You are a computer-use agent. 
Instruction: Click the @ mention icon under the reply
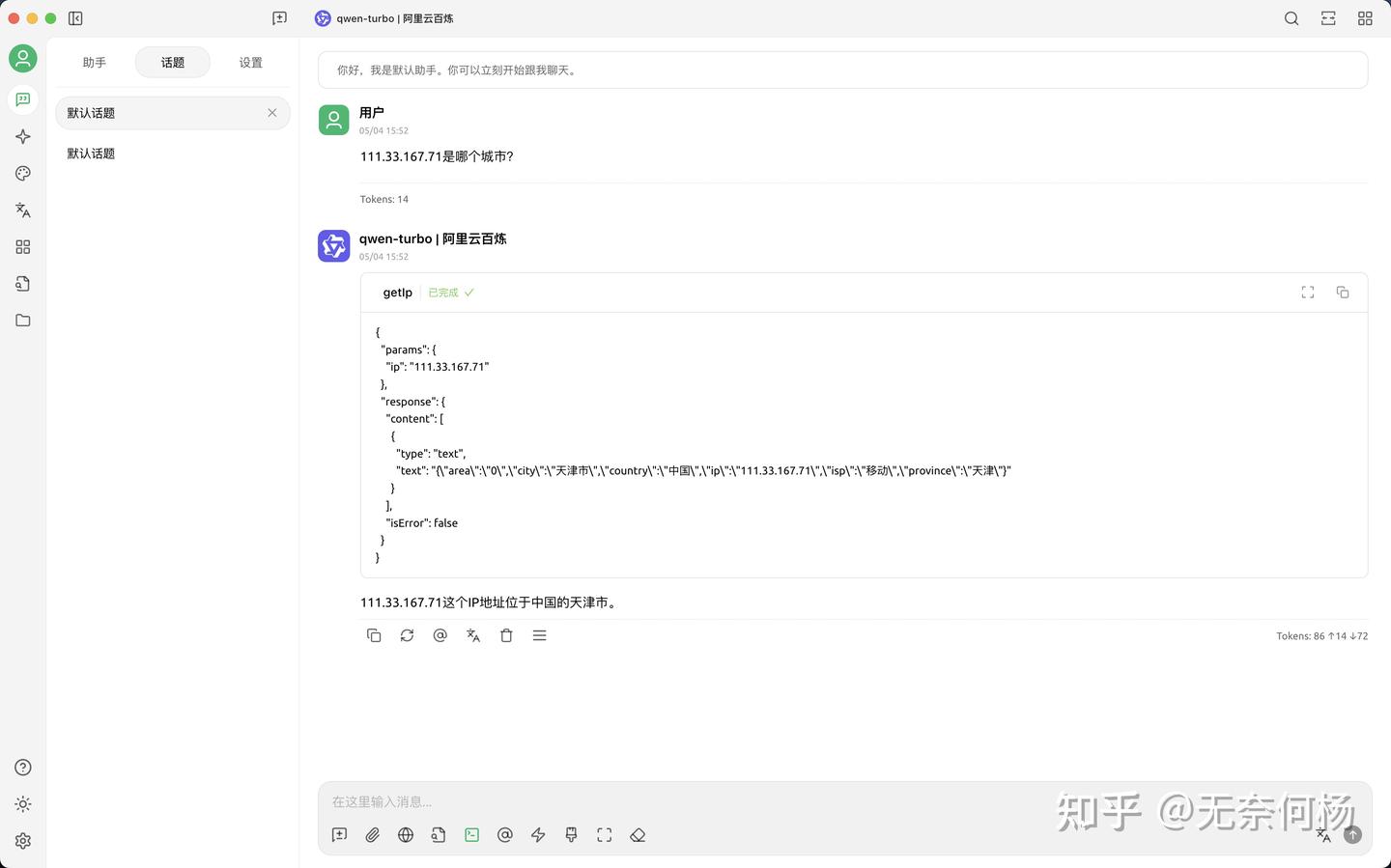[x=440, y=635]
